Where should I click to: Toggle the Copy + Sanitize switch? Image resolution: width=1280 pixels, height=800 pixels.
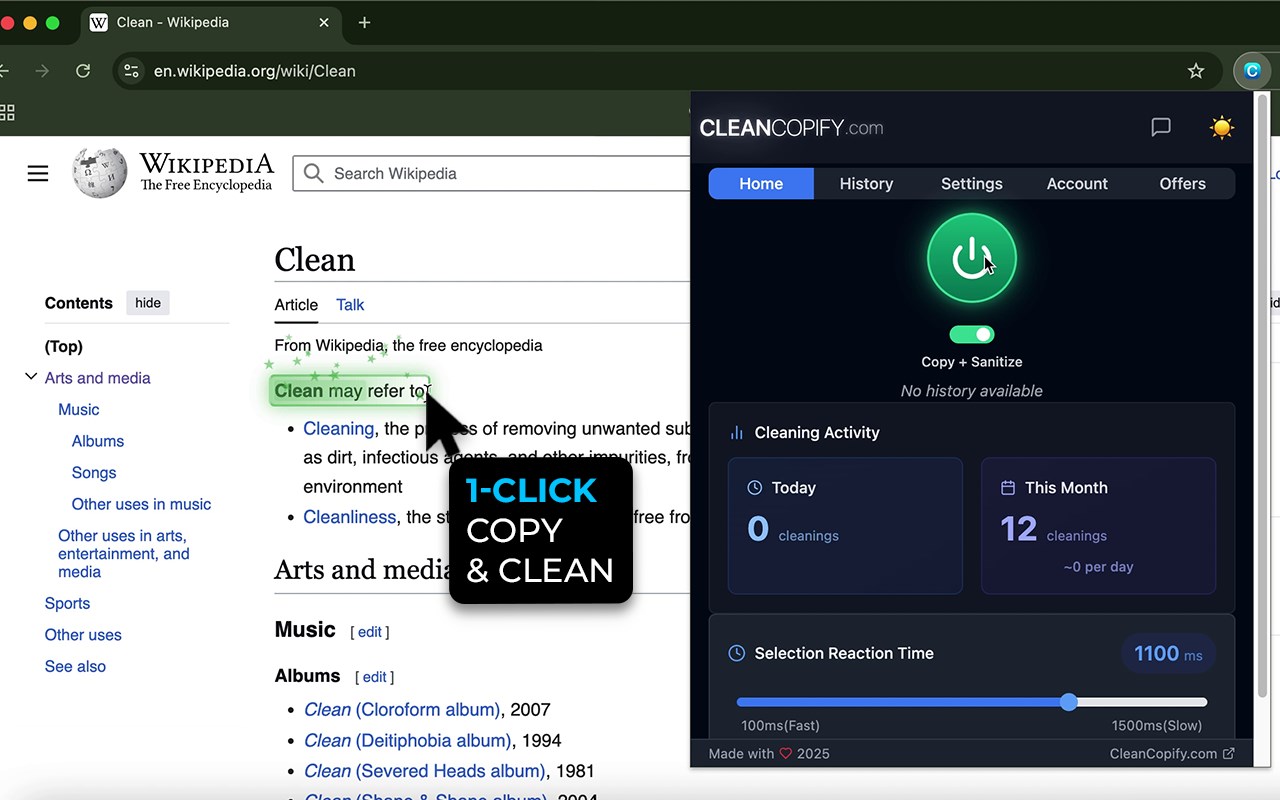click(971, 335)
